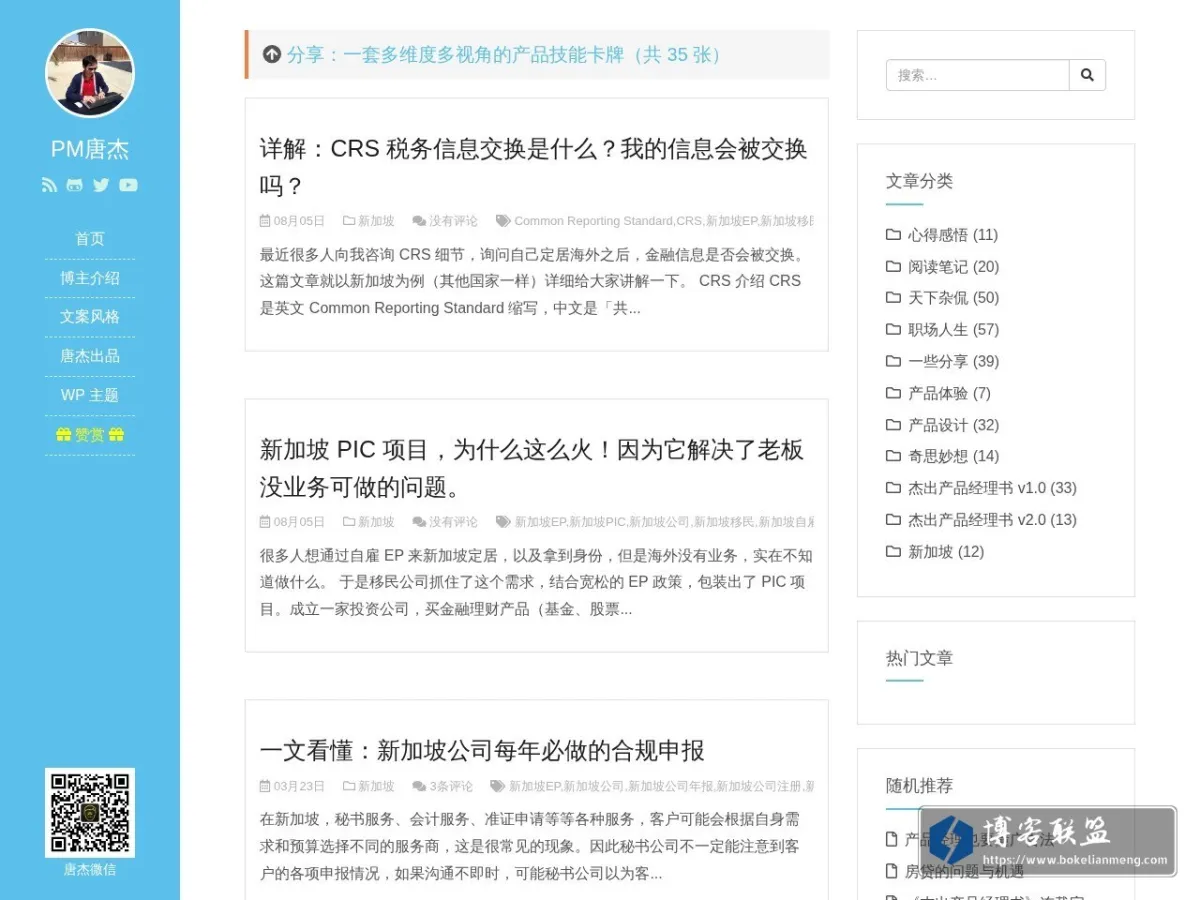Screen dimensions: 1200x900
Task: Click 新加坡 category under CRS article
Action: pyautogui.click(x=376, y=221)
